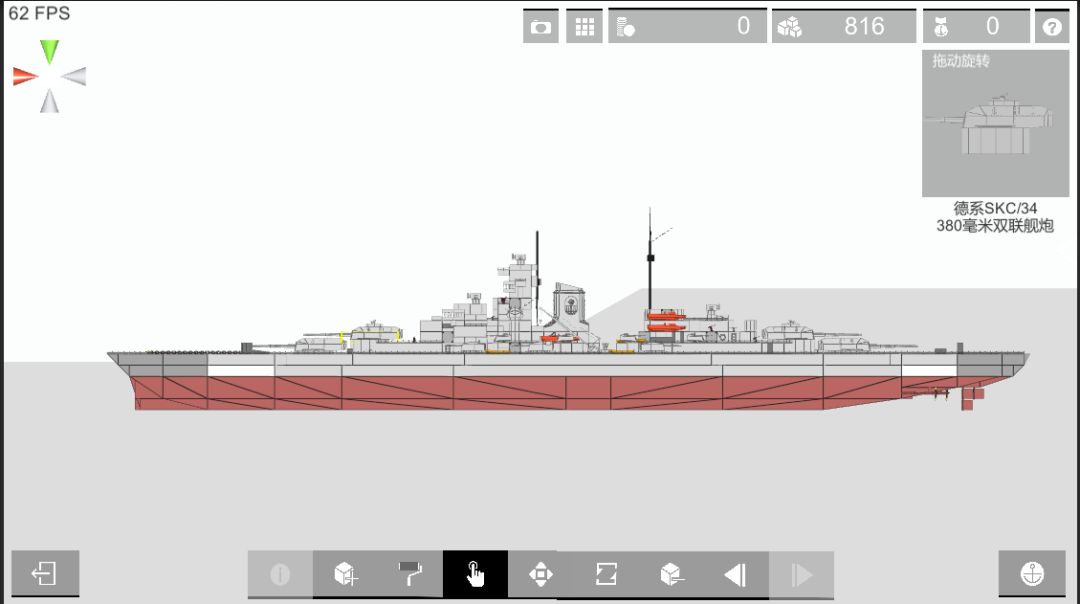1080x604 pixels.
Task: Select the resize scale tool
Action: (606, 574)
